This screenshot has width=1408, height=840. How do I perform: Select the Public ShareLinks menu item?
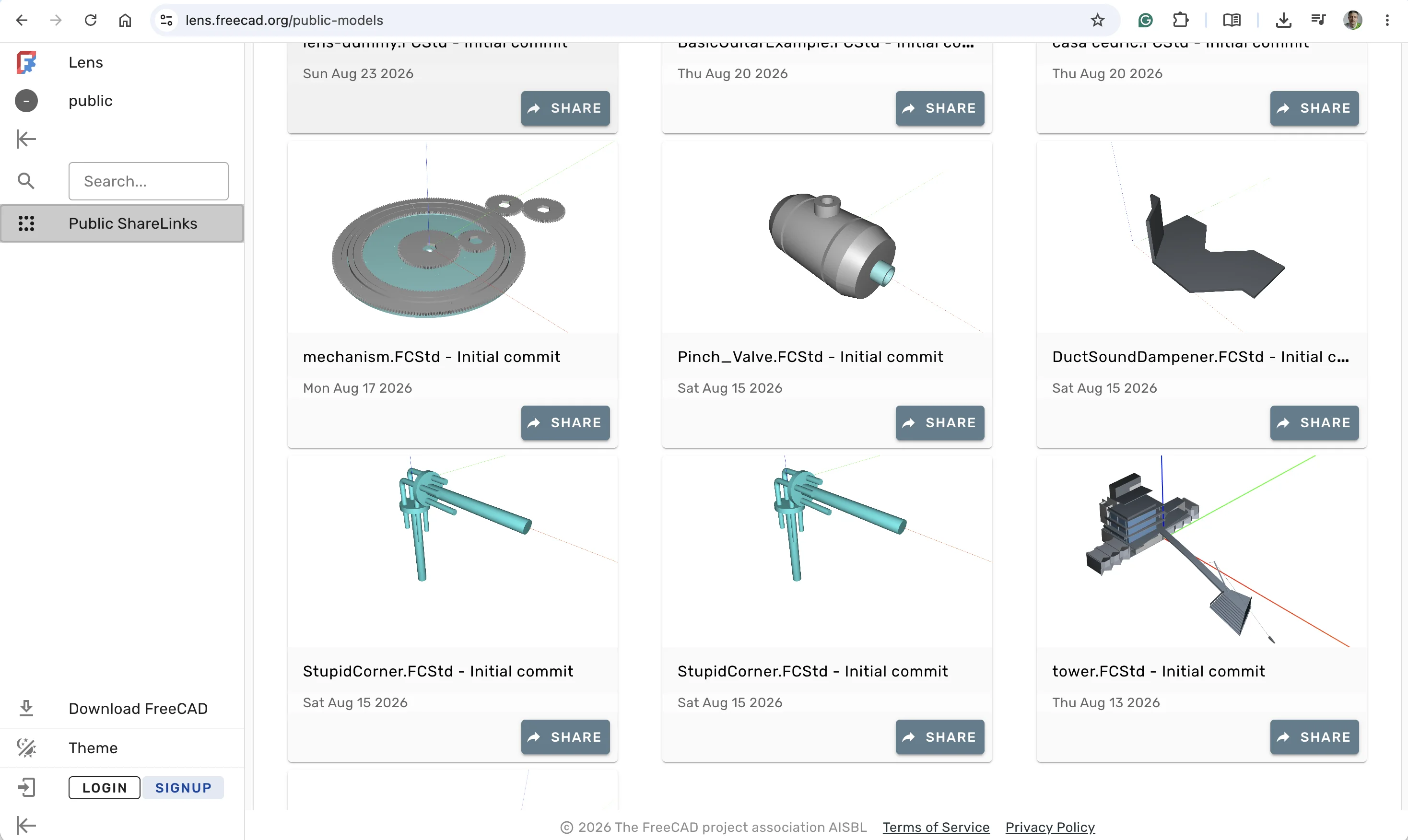click(x=122, y=223)
